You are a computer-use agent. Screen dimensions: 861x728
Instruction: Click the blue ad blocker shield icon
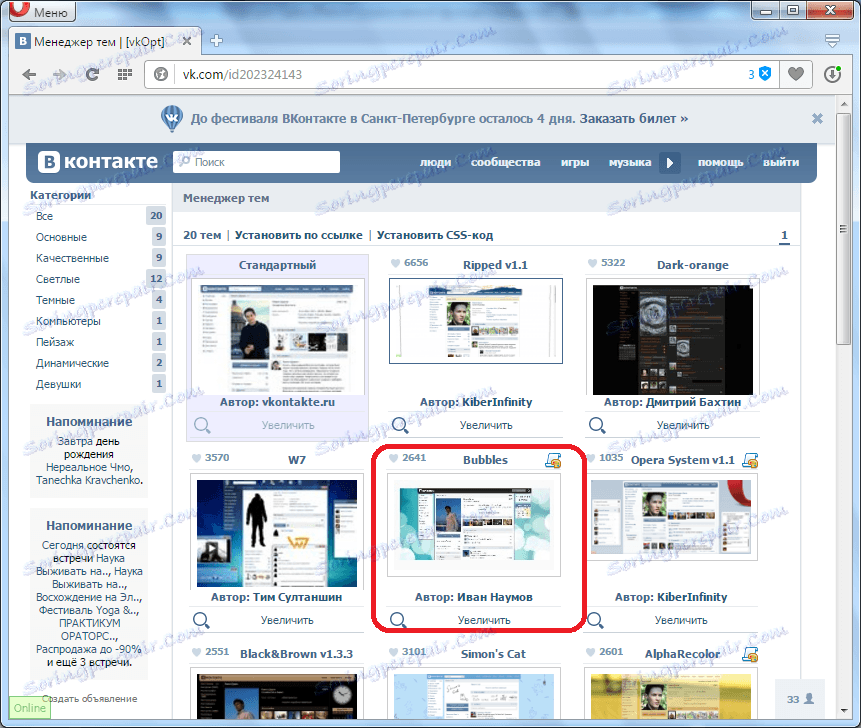765,74
